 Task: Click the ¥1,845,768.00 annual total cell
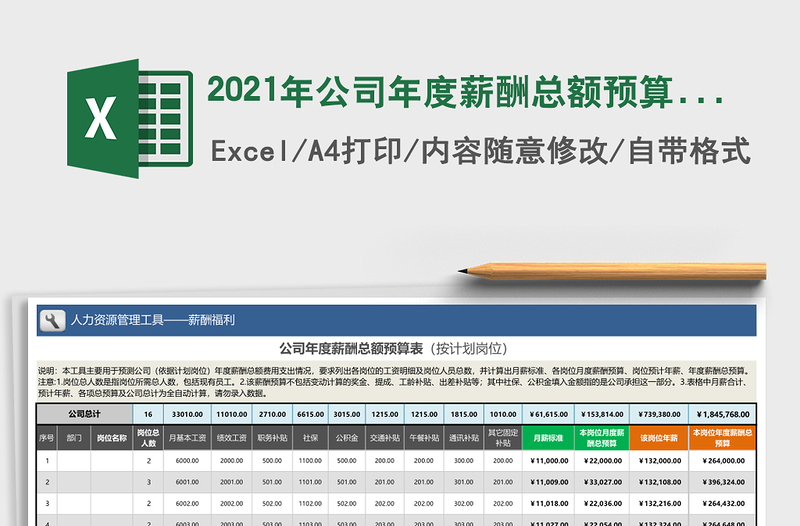719,414
